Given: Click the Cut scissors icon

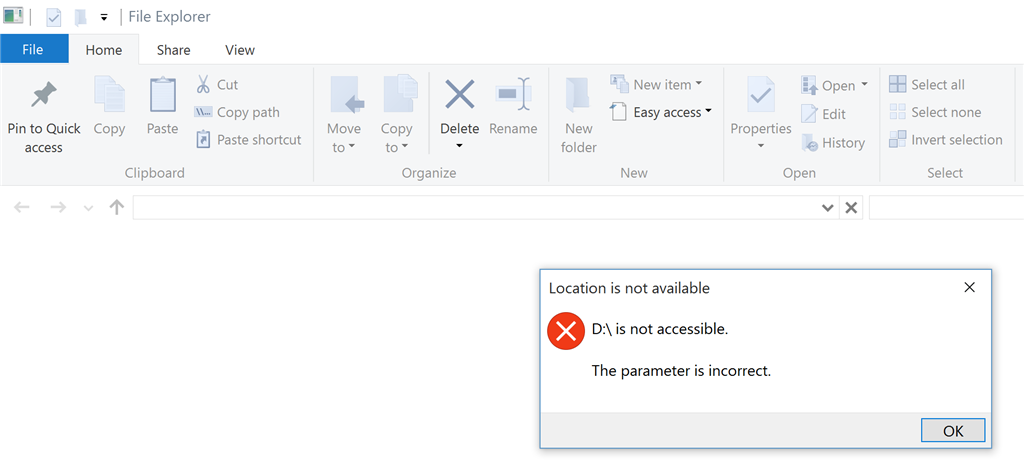Looking at the screenshot, I should coord(203,84).
